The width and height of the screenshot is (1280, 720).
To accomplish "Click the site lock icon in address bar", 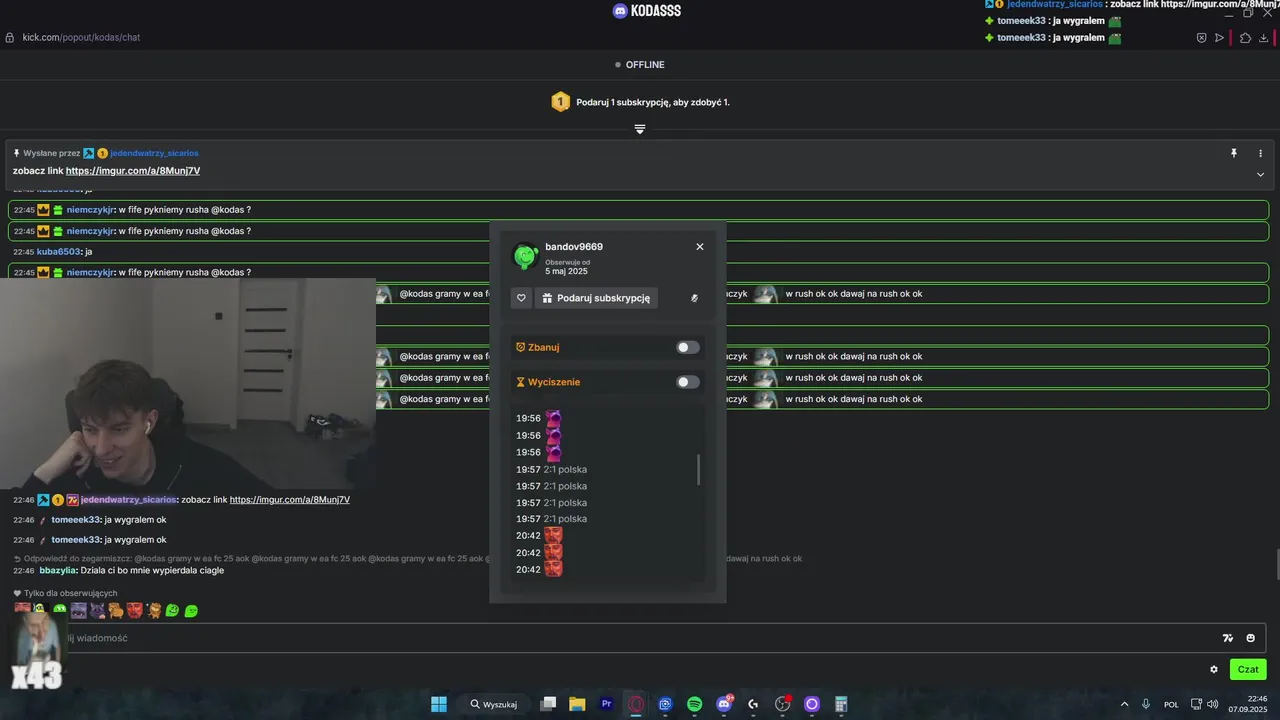I will click(x=10, y=38).
